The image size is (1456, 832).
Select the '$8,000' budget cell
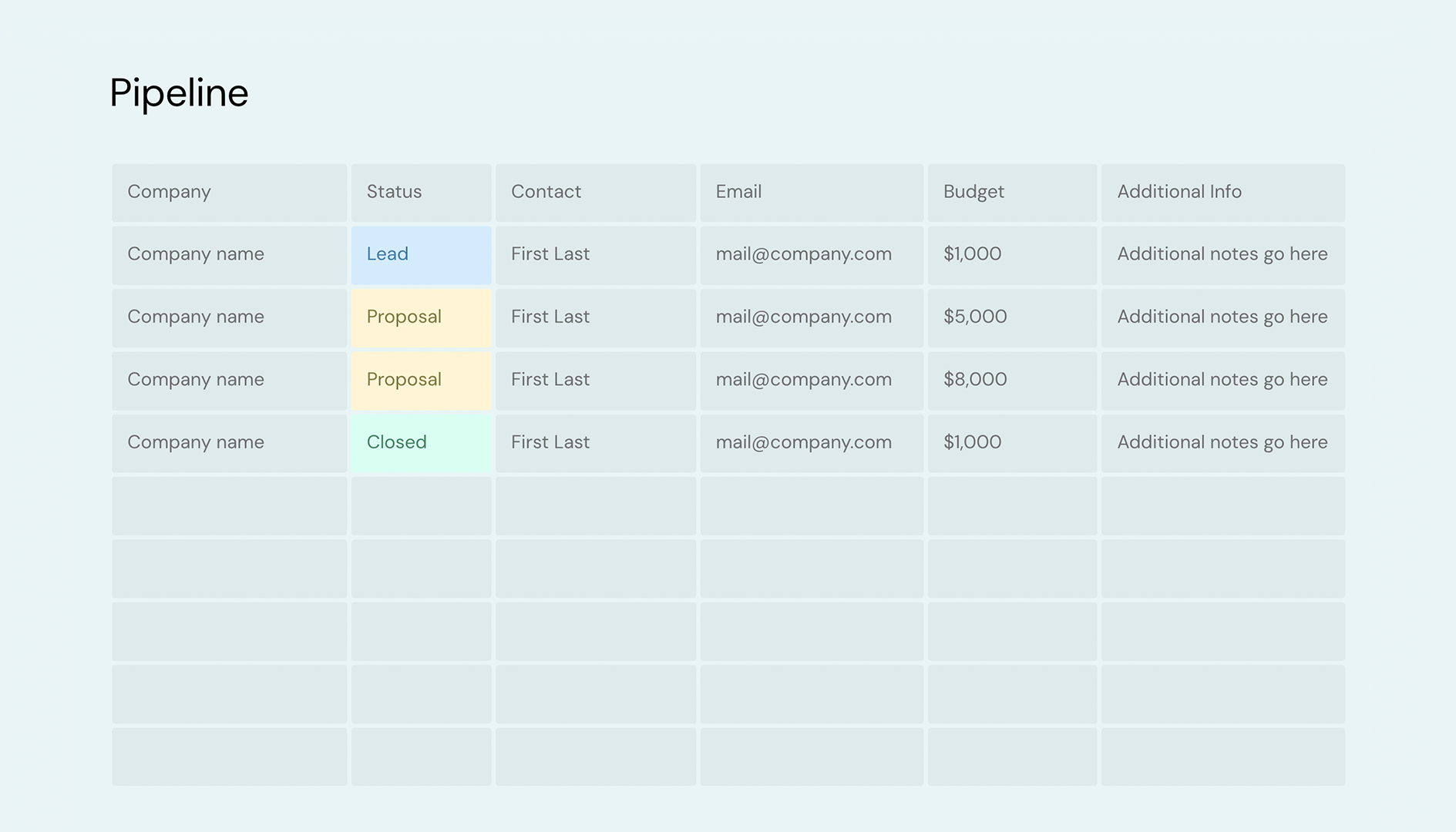pos(975,380)
